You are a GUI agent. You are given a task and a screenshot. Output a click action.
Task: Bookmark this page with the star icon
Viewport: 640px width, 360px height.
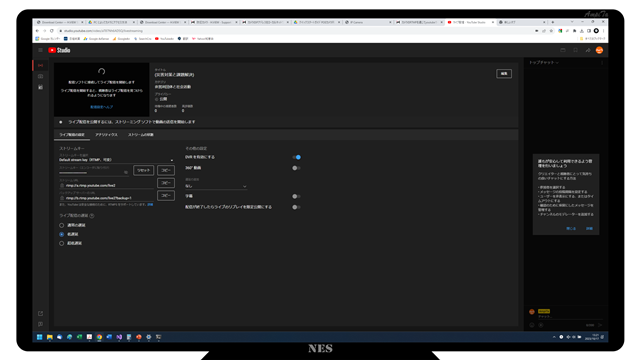click(551, 31)
